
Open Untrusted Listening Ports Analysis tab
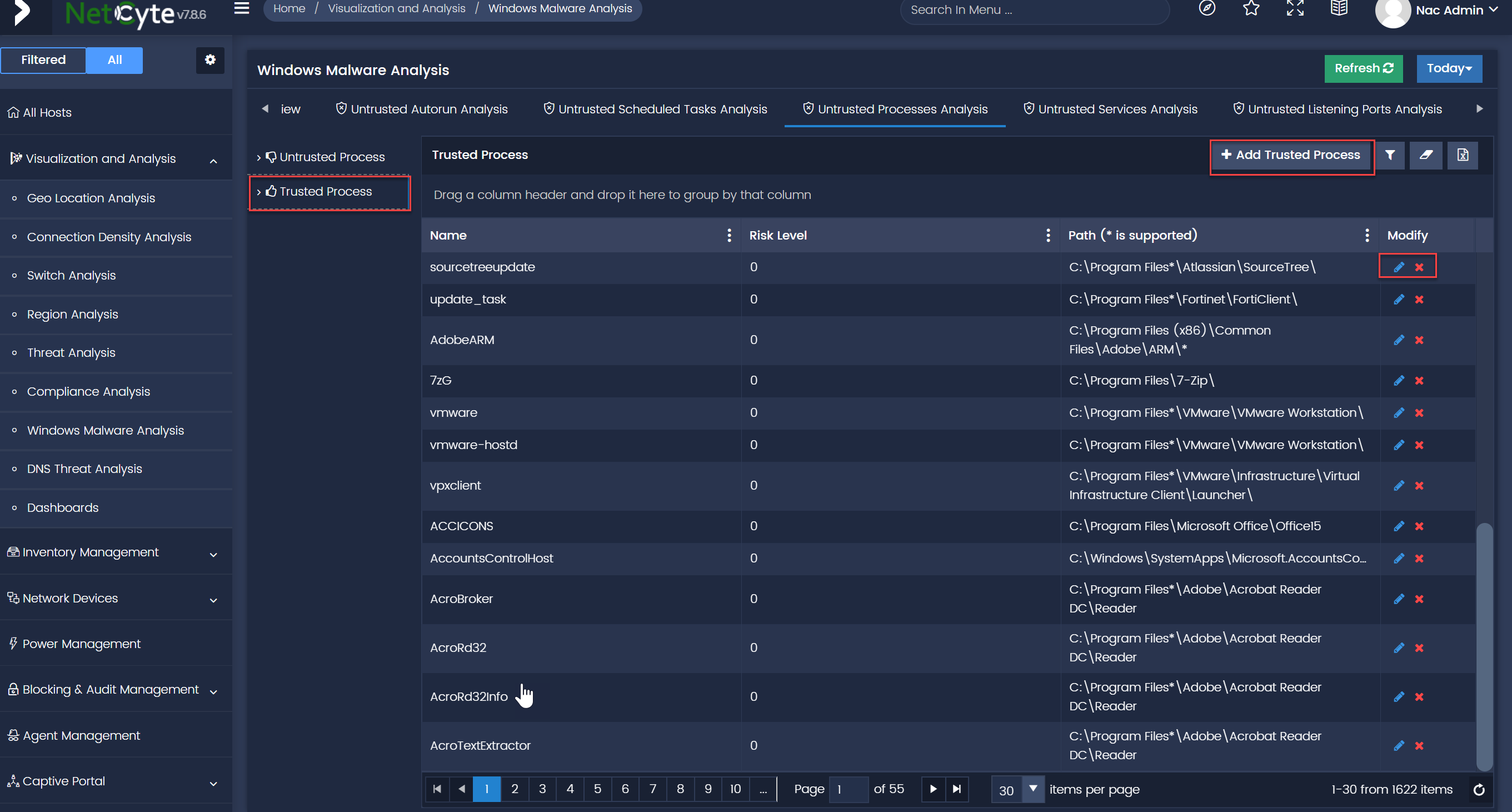tap(1338, 109)
